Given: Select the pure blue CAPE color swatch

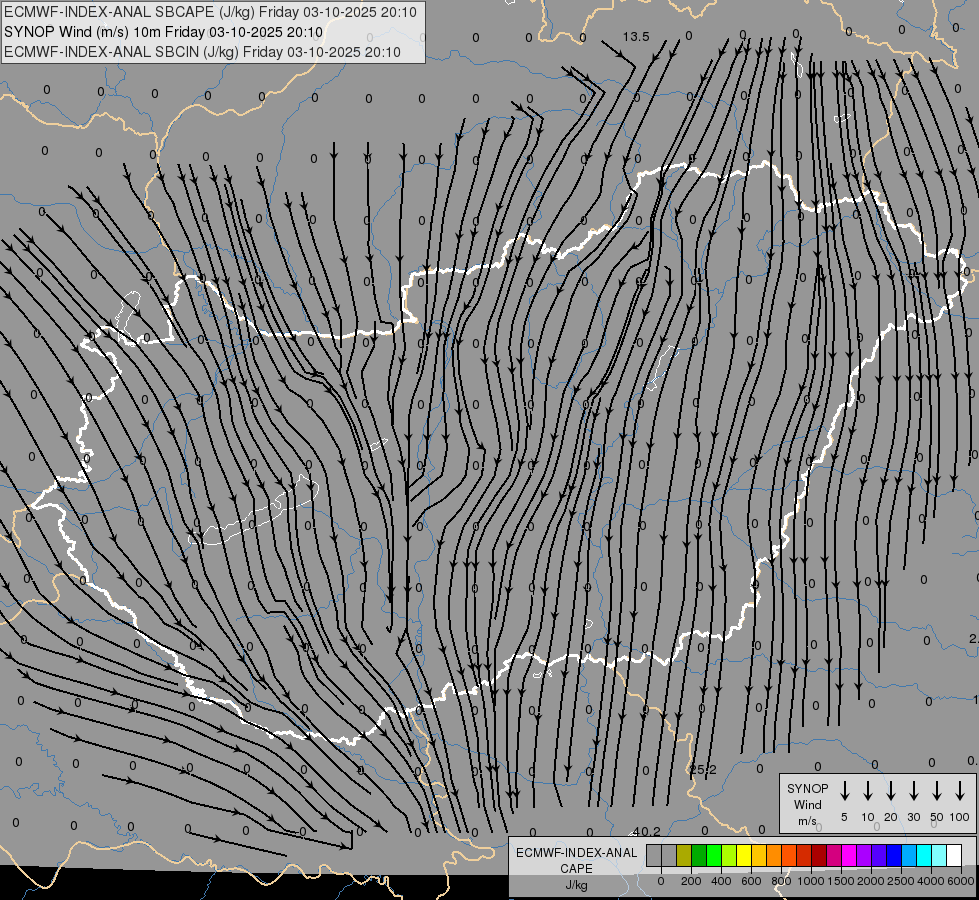Looking at the screenshot, I should tap(894, 855).
